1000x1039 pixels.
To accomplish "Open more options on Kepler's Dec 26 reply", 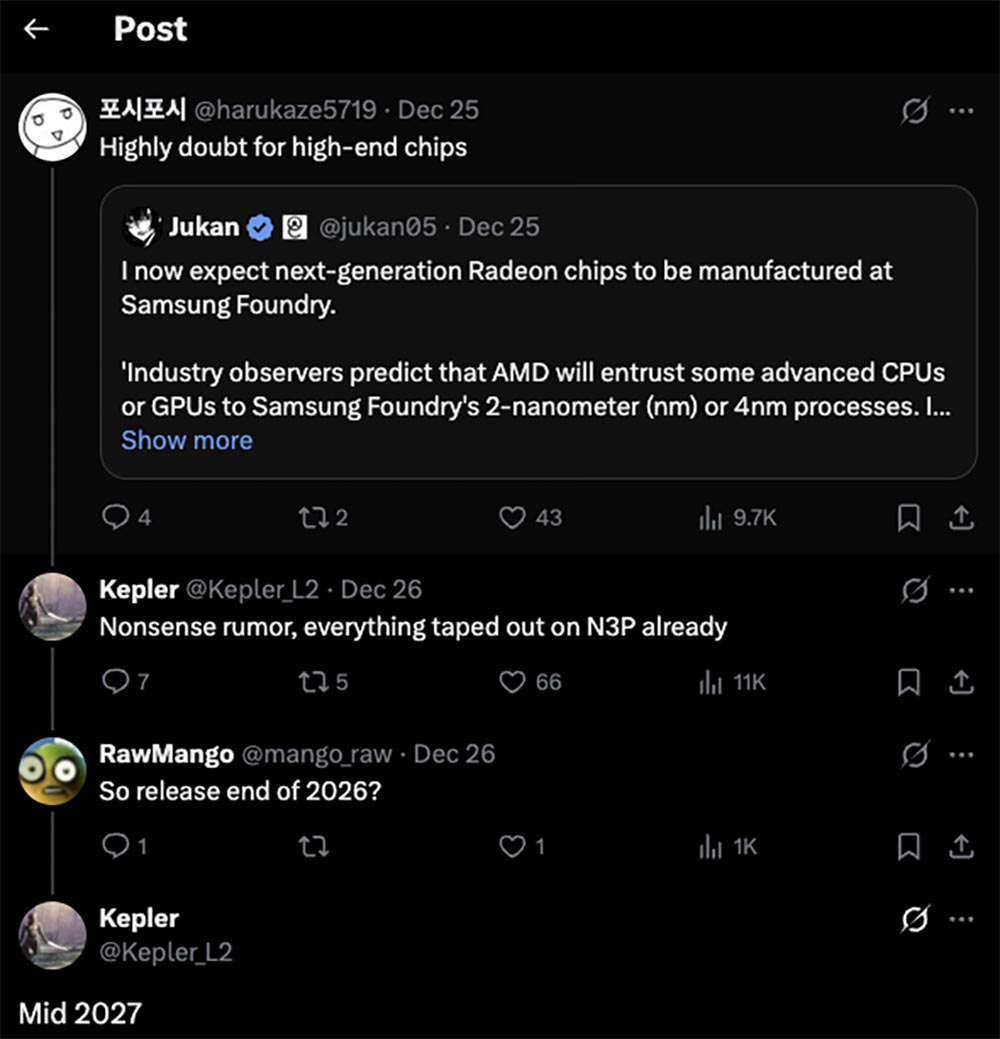I will [x=961, y=590].
